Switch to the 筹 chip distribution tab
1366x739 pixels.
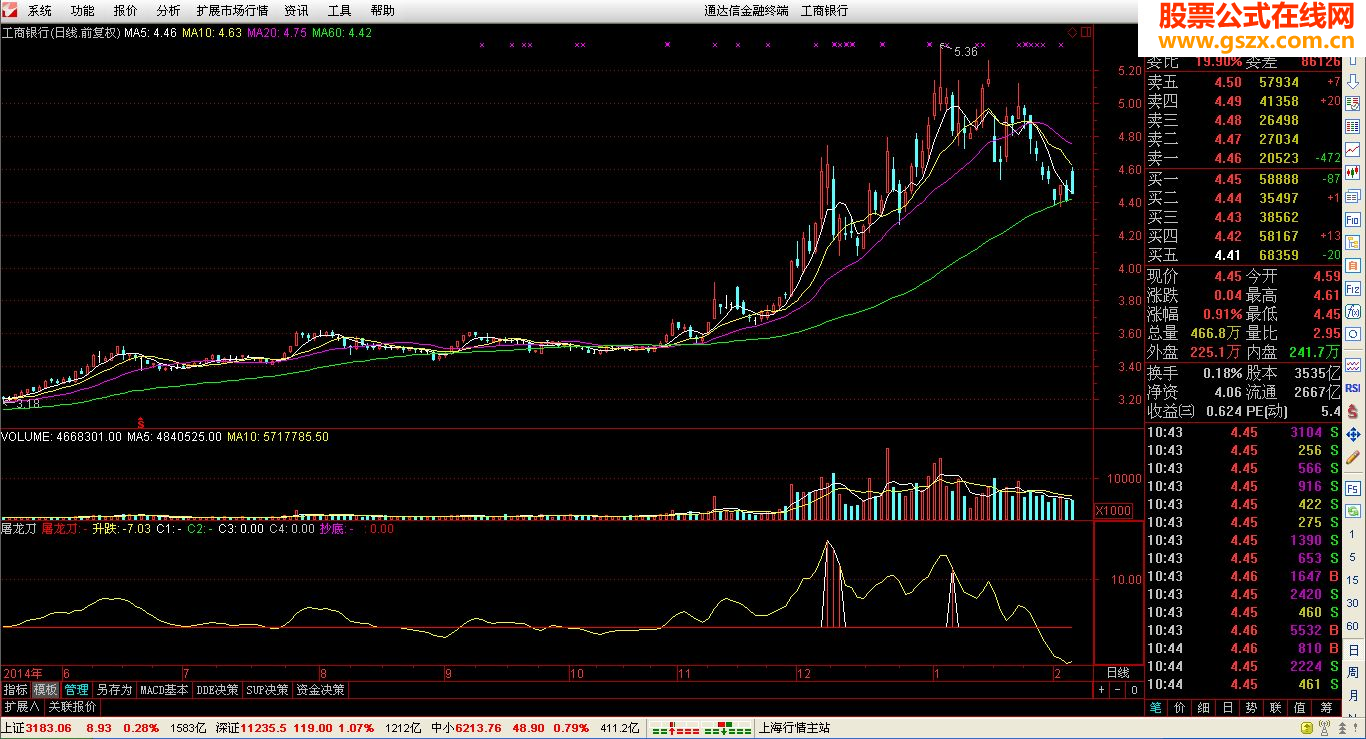1326,707
